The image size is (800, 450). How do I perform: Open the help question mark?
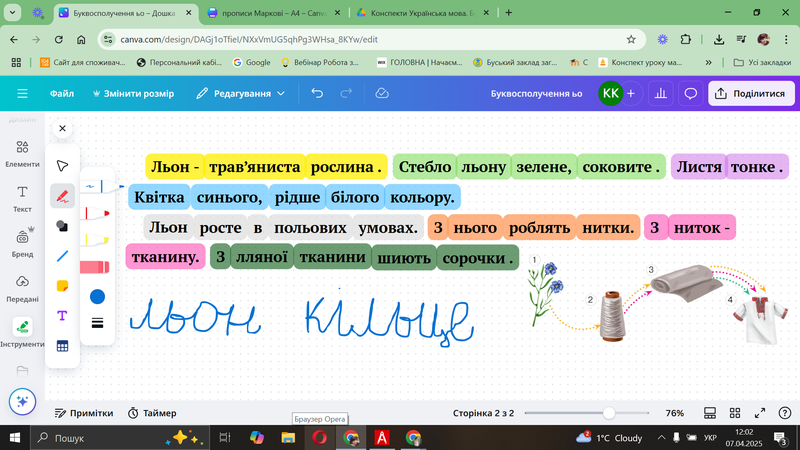point(785,413)
